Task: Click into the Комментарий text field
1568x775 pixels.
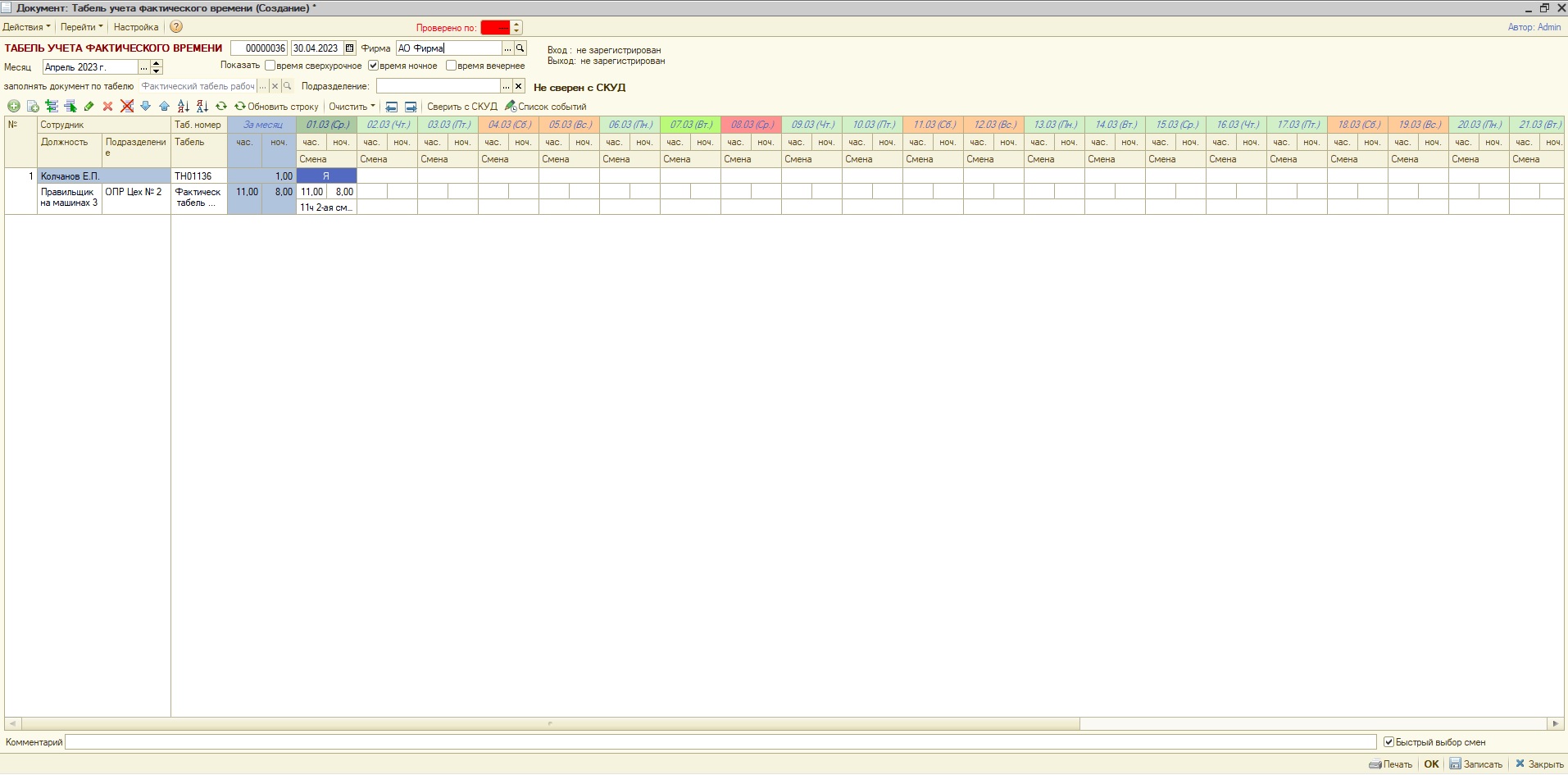Action: (720, 742)
